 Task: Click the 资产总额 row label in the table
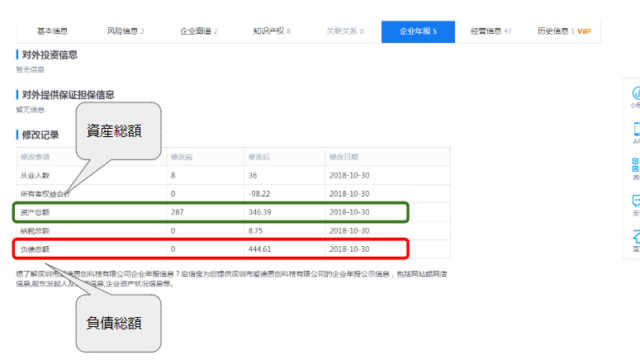click(35, 212)
